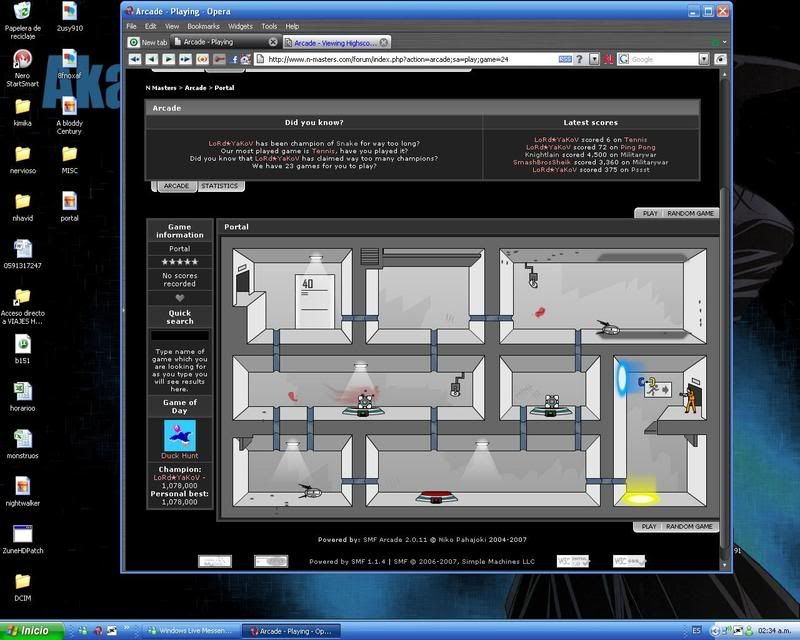Click the ES language indicator in the tray

click(696, 631)
